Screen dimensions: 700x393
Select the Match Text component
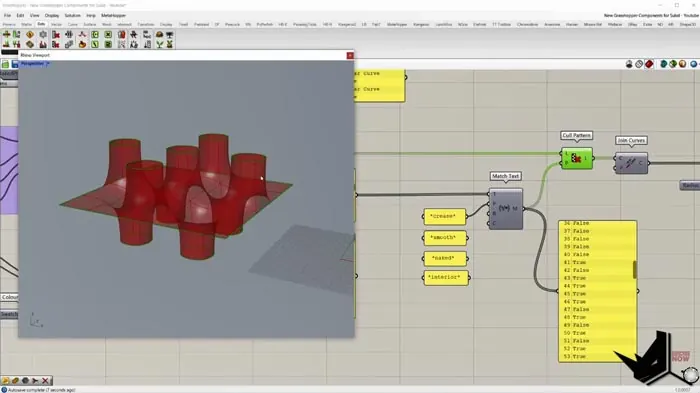point(505,209)
